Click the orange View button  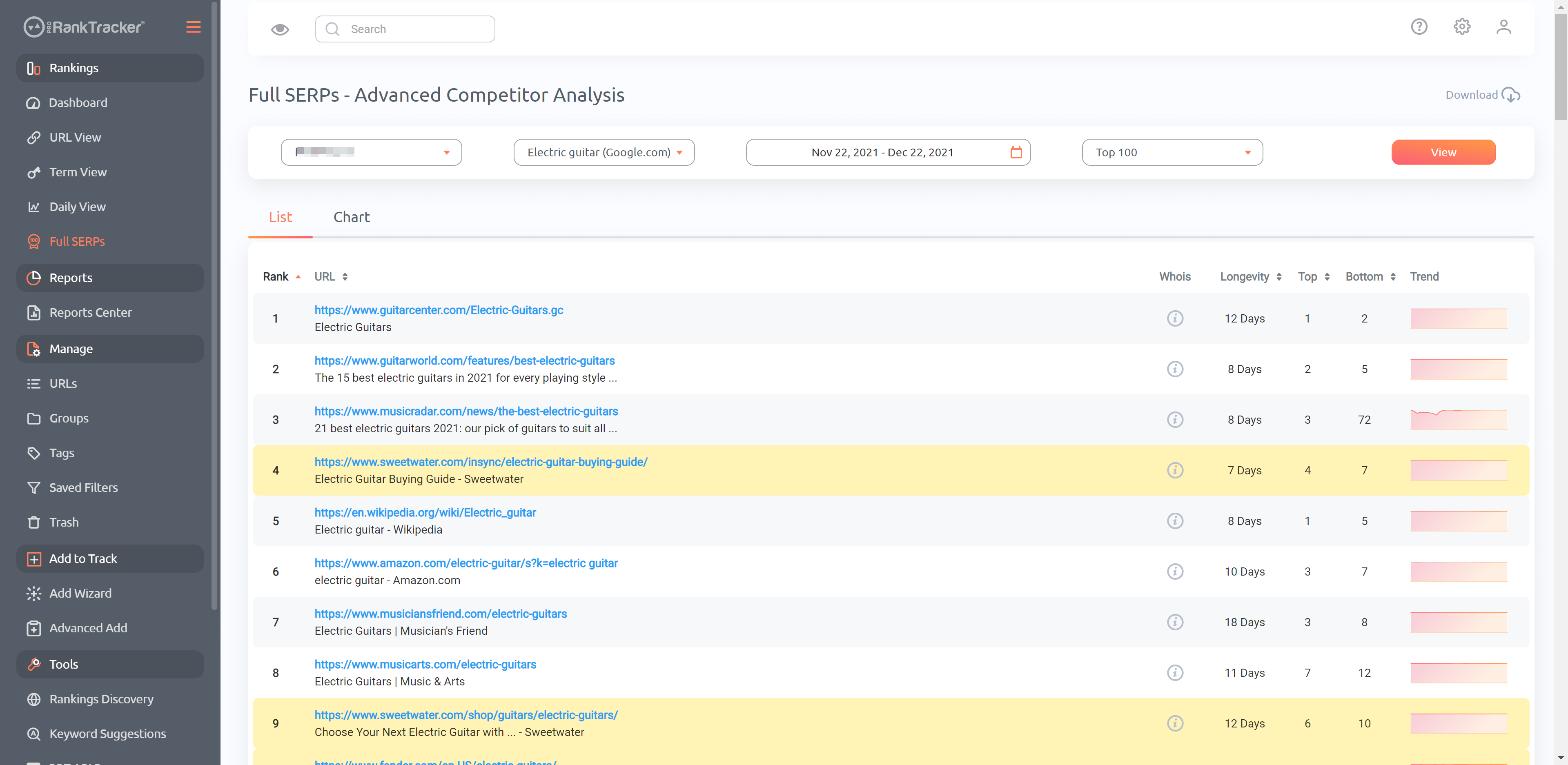(1443, 152)
